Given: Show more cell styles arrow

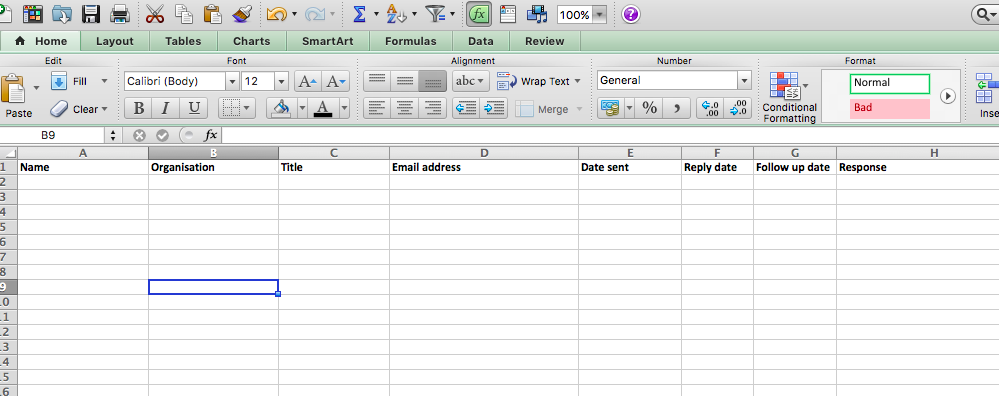Looking at the screenshot, I should pos(948,96).
